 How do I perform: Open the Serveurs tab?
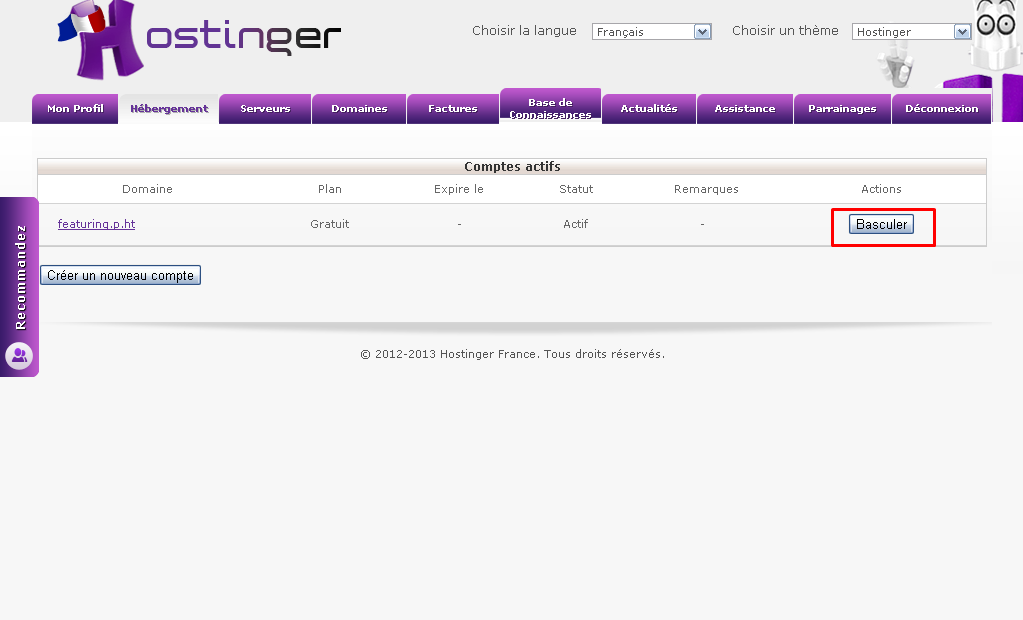point(265,109)
